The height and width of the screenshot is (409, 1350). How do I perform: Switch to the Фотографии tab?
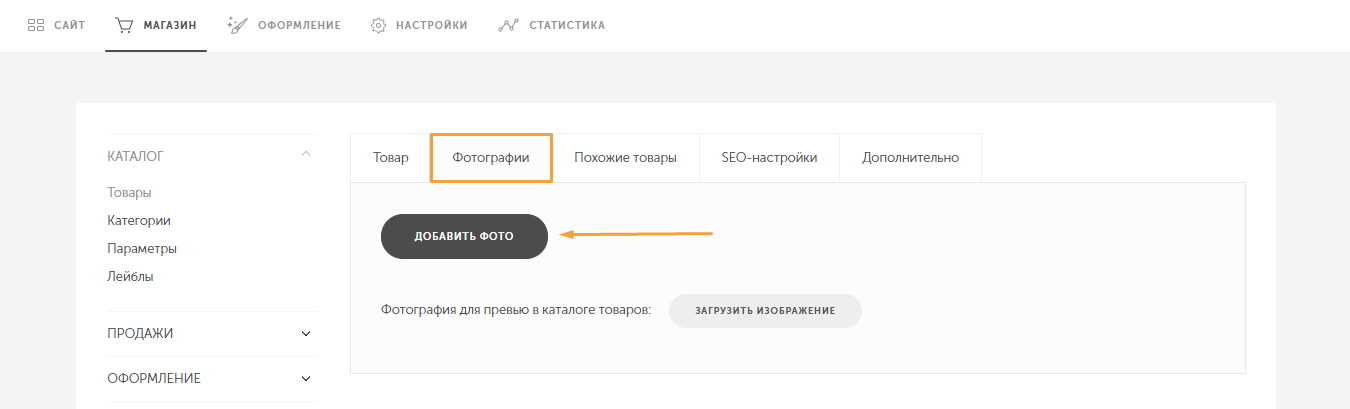pyautogui.click(x=491, y=158)
